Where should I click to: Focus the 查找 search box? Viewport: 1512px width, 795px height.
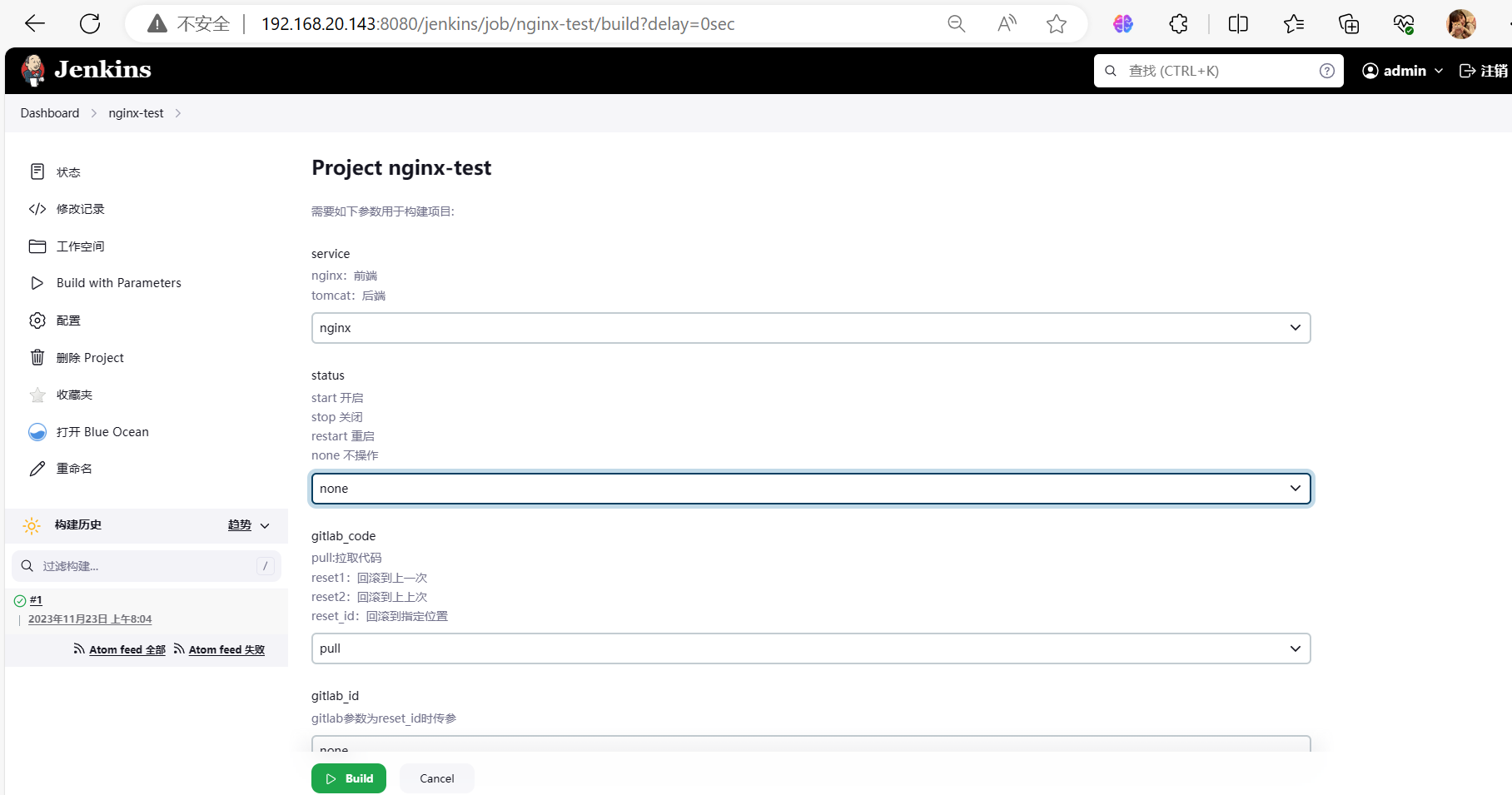pos(1219,71)
